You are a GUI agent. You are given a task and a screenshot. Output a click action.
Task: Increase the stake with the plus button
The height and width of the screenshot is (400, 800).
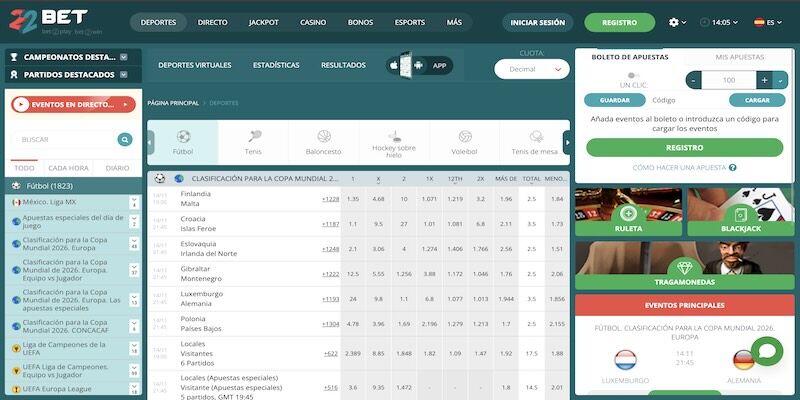pyautogui.click(x=764, y=80)
